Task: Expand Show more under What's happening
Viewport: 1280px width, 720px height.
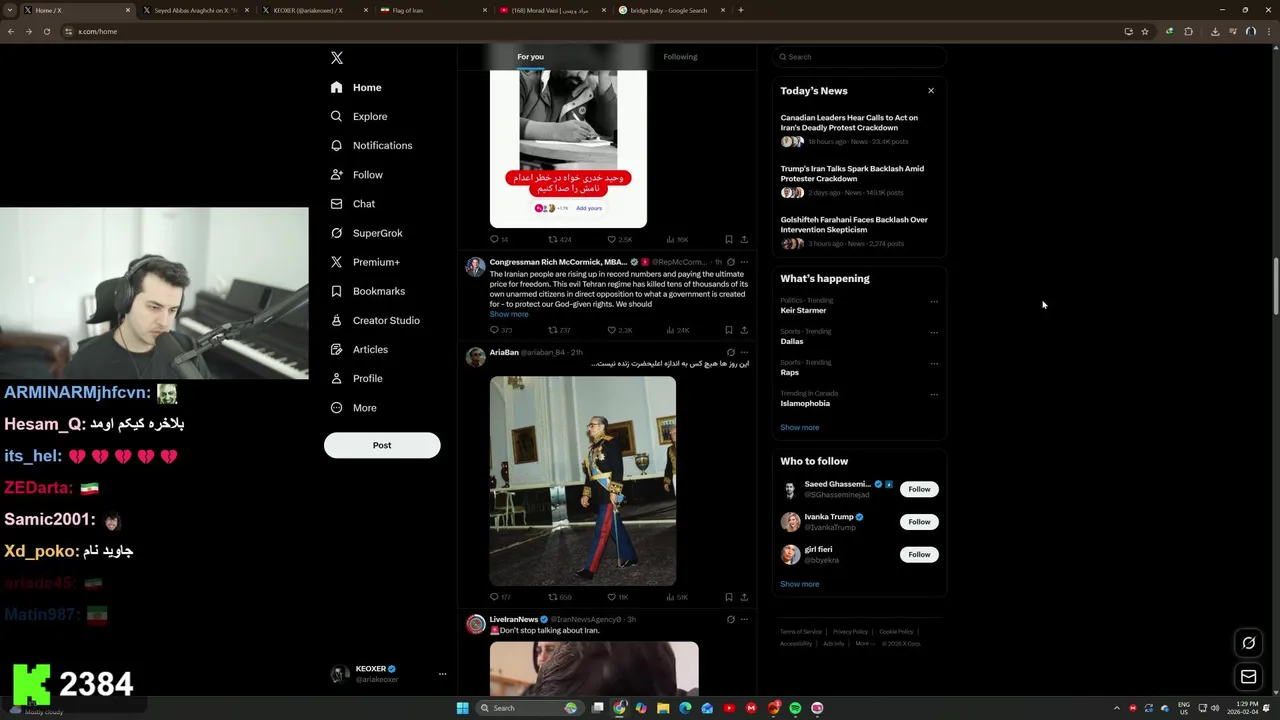Action: click(x=800, y=427)
